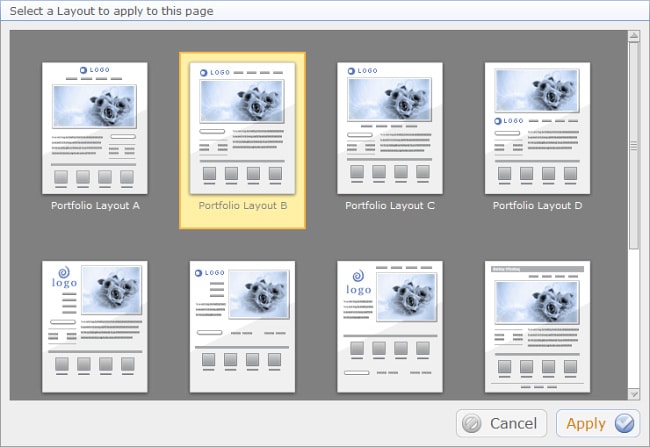Image resolution: width=650 pixels, height=447 pixels.
Task: Click the gray circle icon on Cancel
Action: coord(471,424)
